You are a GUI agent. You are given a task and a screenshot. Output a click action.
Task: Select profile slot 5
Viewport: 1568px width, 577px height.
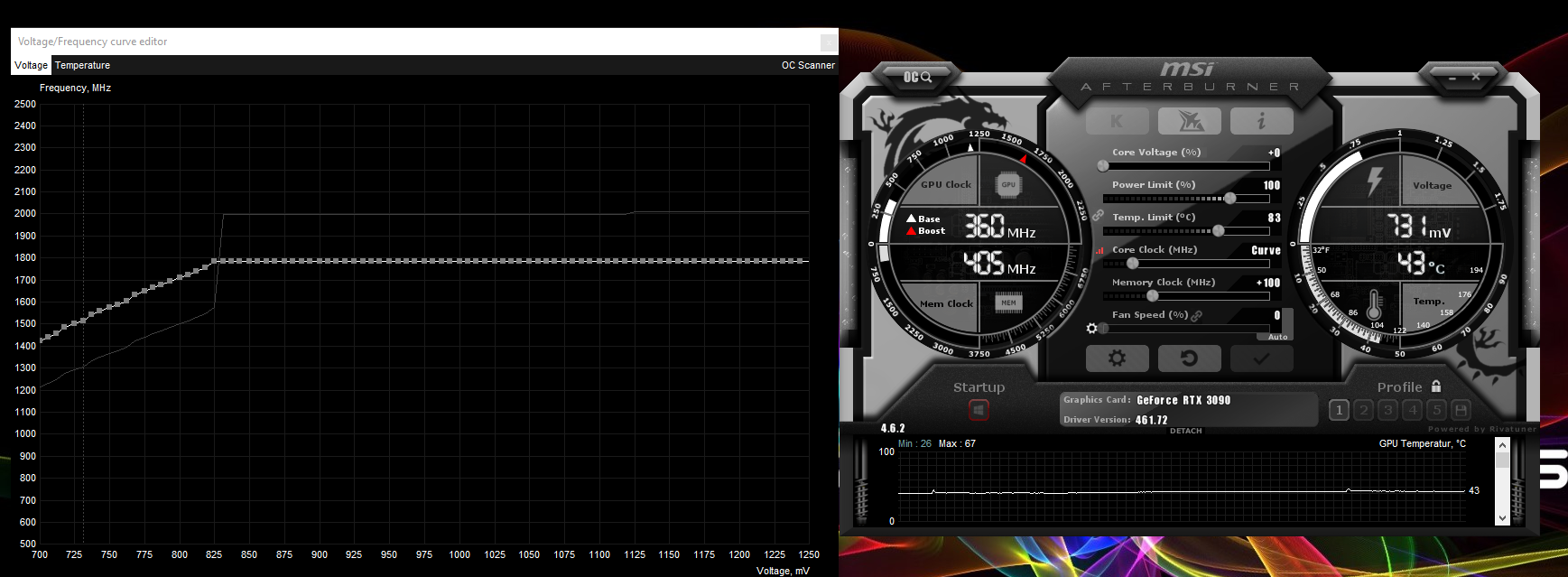1436,410
